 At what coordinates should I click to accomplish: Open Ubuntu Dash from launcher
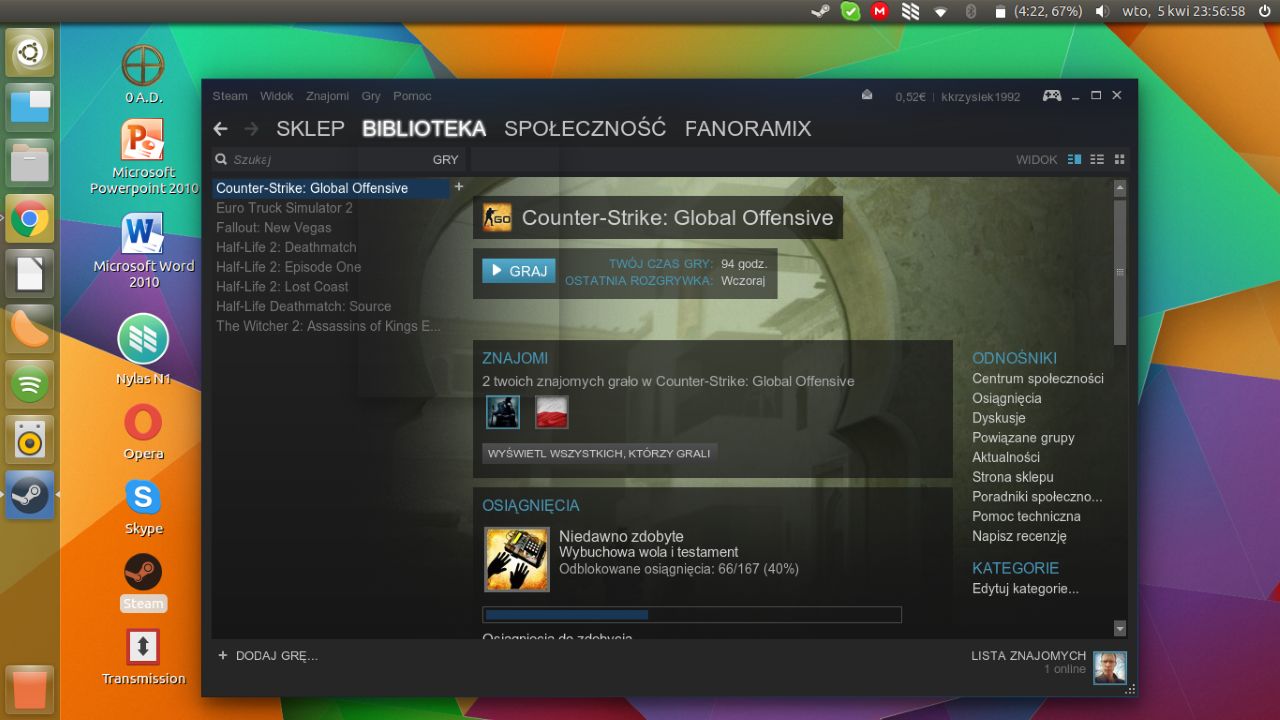(30, 52)
